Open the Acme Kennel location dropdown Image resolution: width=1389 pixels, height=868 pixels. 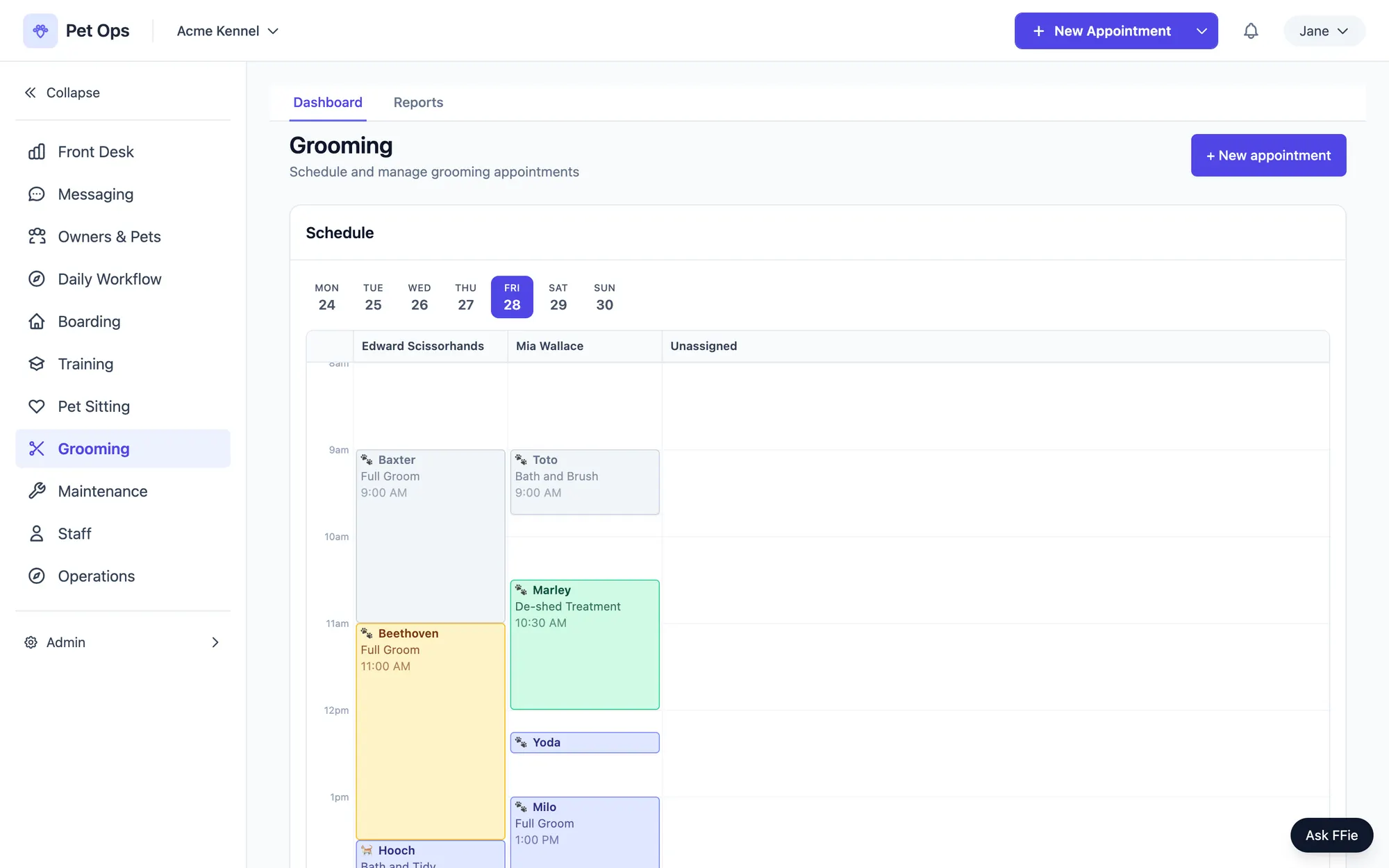click(x=227, y=31)
